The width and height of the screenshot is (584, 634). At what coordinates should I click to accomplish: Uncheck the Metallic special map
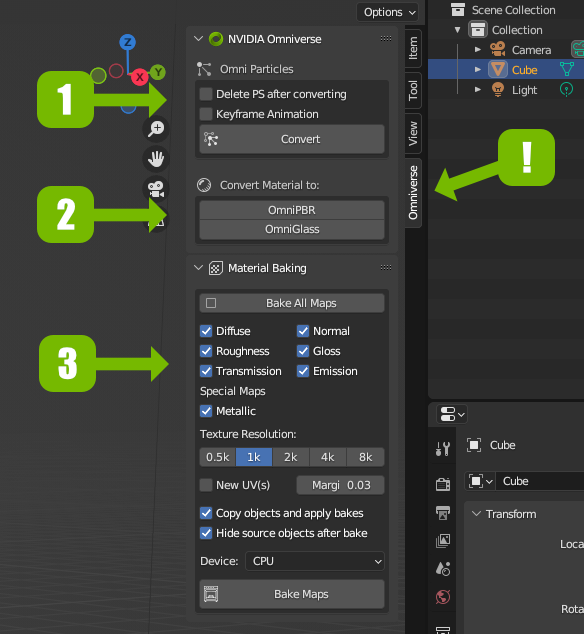point(206,411)
